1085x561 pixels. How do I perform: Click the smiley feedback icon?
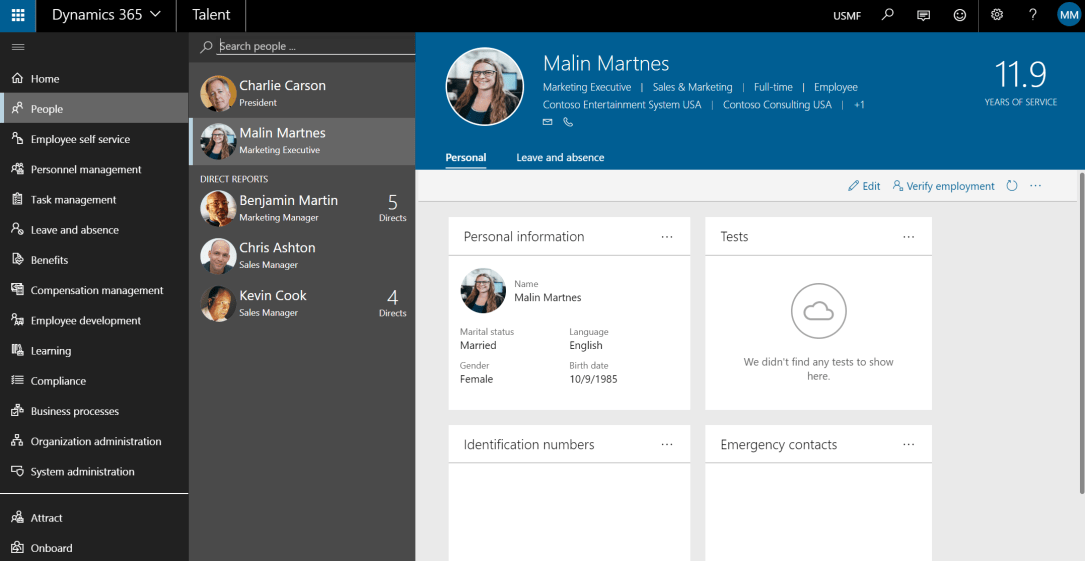click(x=960, y=15)
